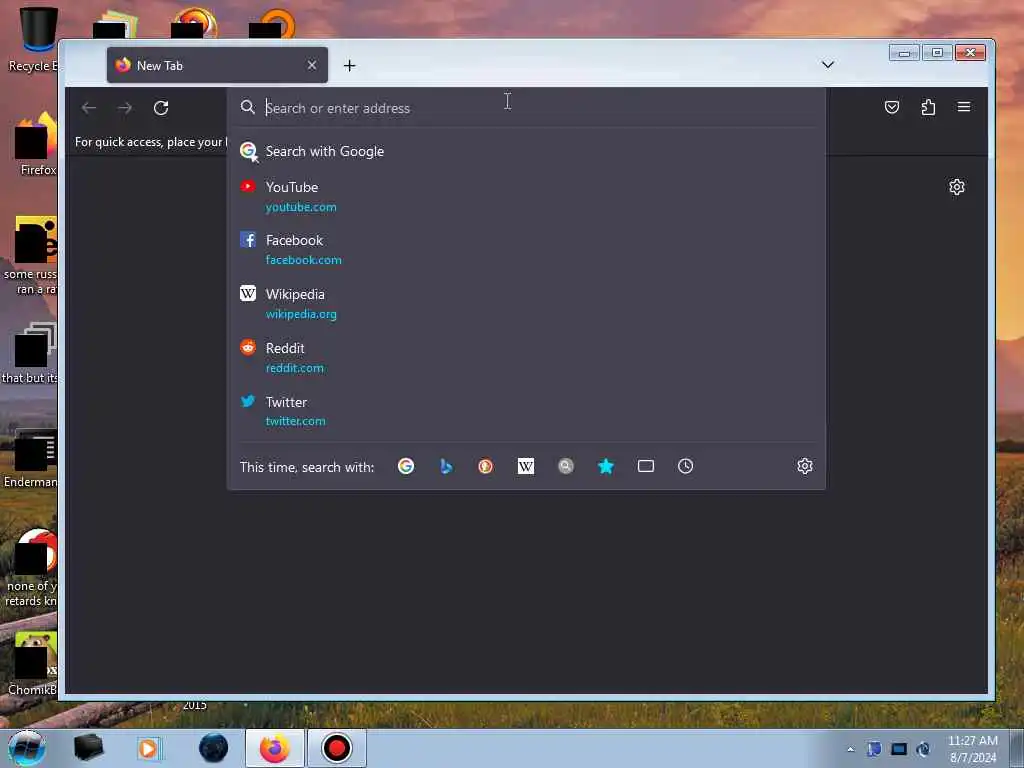
Task: Click the Twitter bird favicon
Action: pos(248,401)
